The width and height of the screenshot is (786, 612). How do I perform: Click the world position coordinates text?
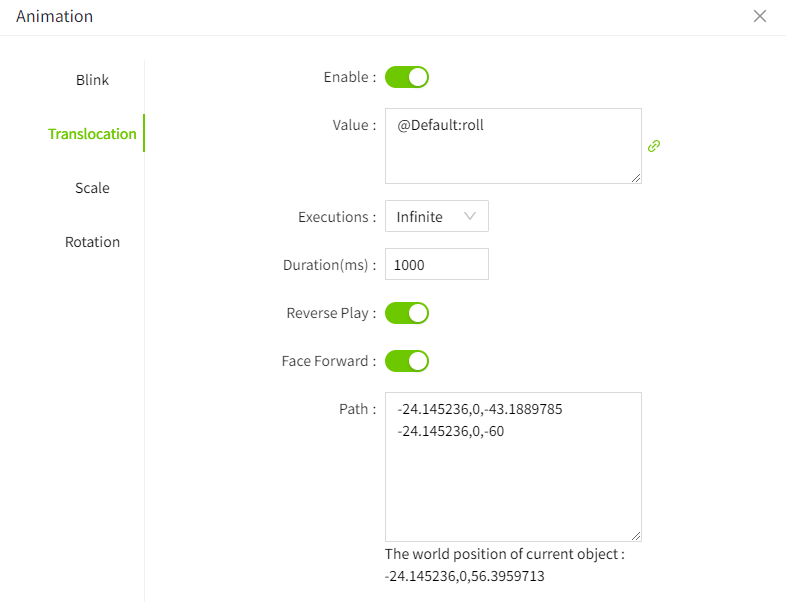(x=464, y=577)
